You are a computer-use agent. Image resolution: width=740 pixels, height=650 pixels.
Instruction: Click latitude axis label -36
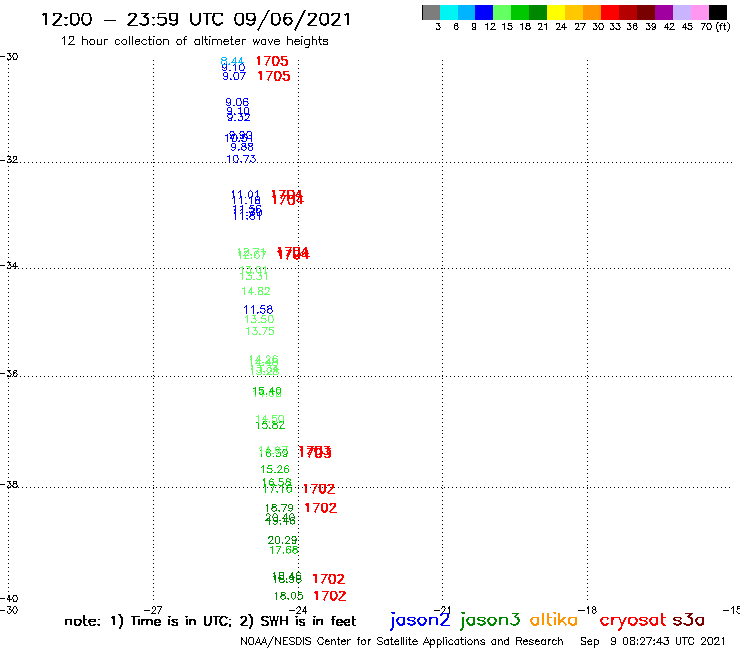point(9,373)
